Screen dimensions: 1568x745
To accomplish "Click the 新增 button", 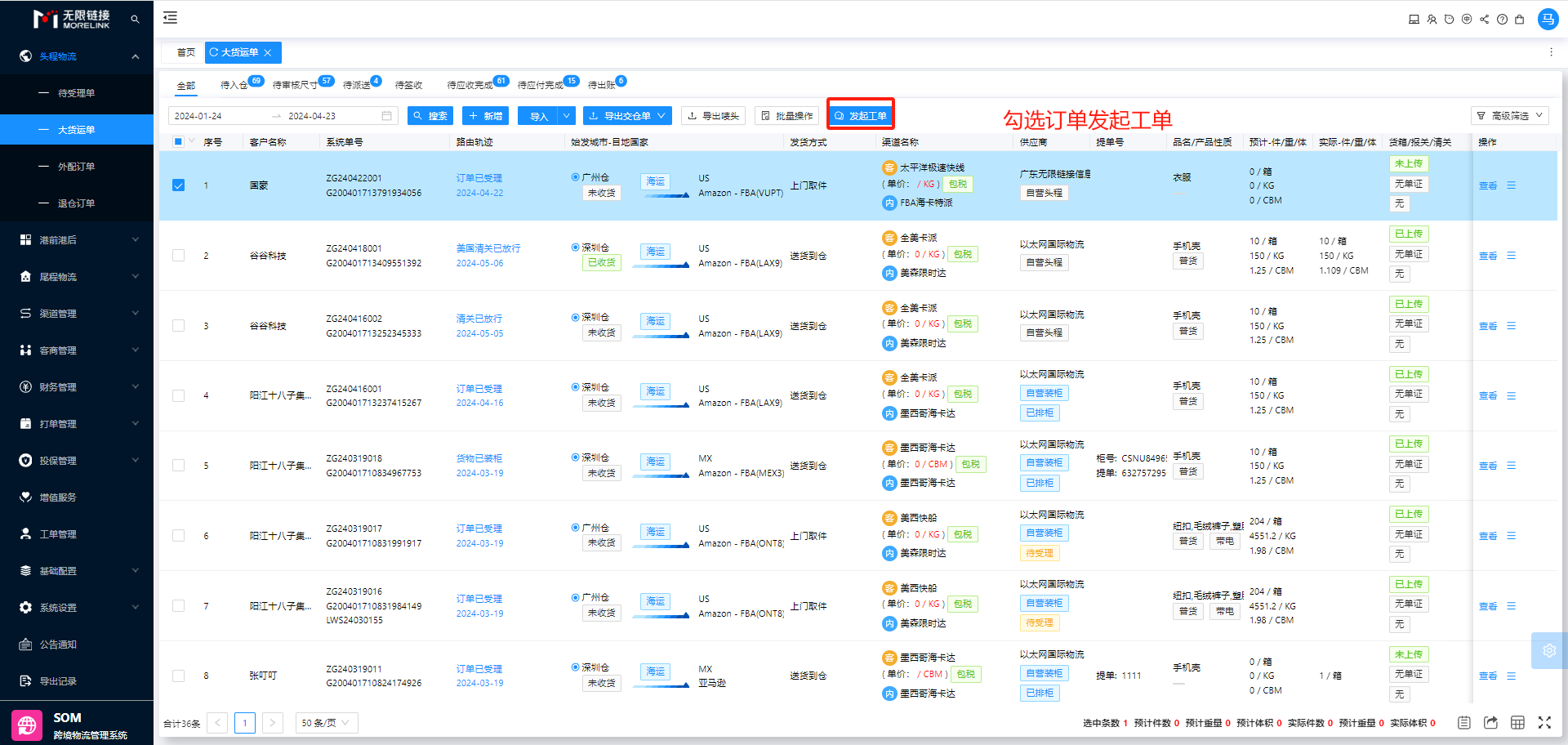I will coord(485,116).
